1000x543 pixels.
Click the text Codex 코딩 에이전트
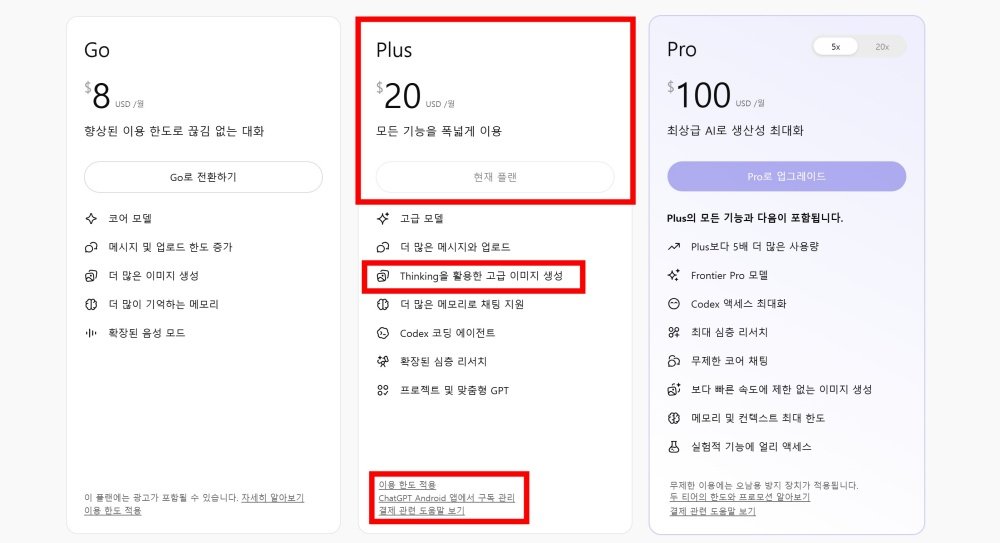tap(448, 333)
